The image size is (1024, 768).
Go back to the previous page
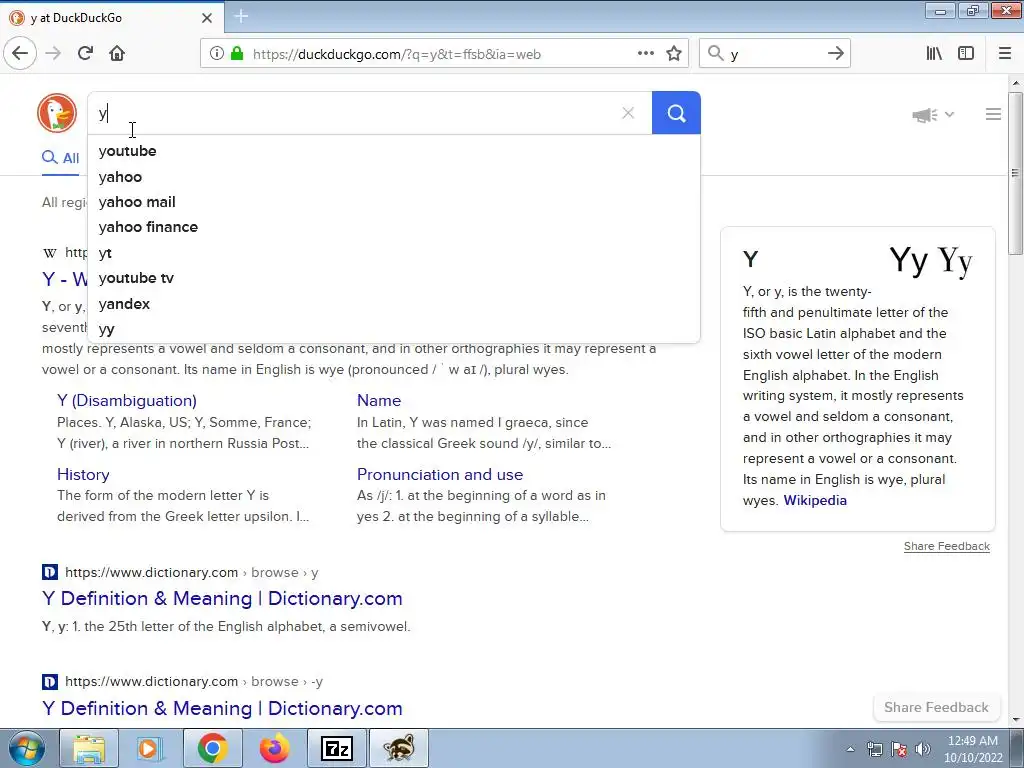point(20,54)
